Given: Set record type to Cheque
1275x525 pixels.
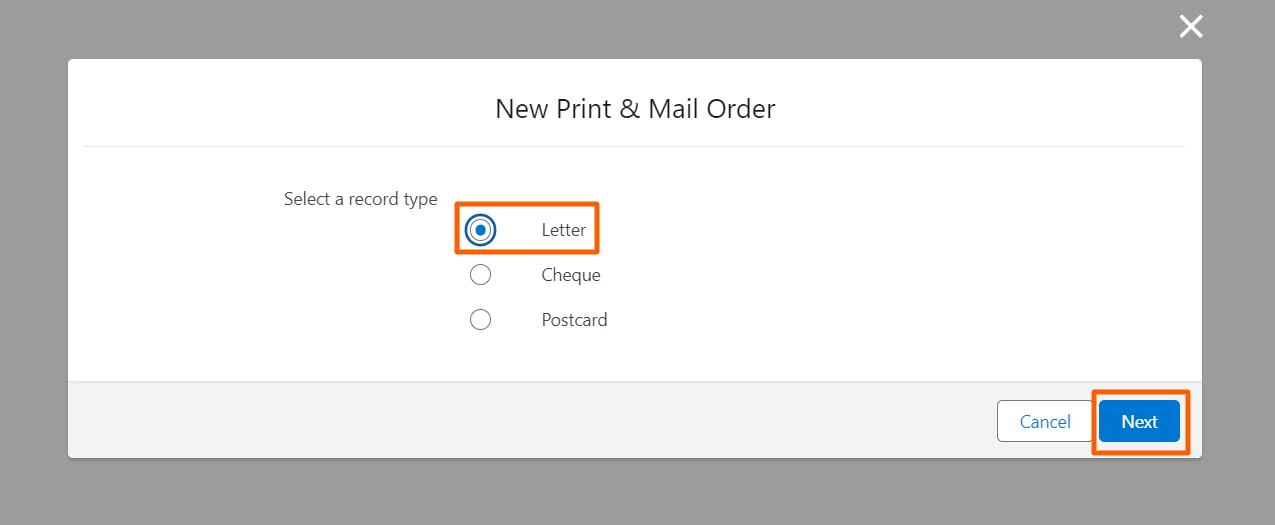Looking at the screenshot, I should pos(481,275).
